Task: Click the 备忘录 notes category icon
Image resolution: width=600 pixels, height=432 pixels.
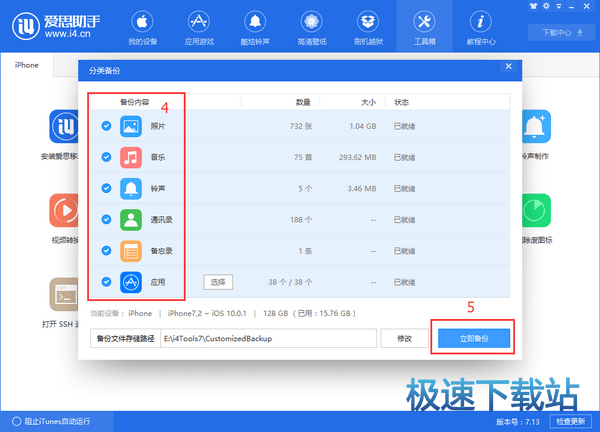Action: pos(131,251)
